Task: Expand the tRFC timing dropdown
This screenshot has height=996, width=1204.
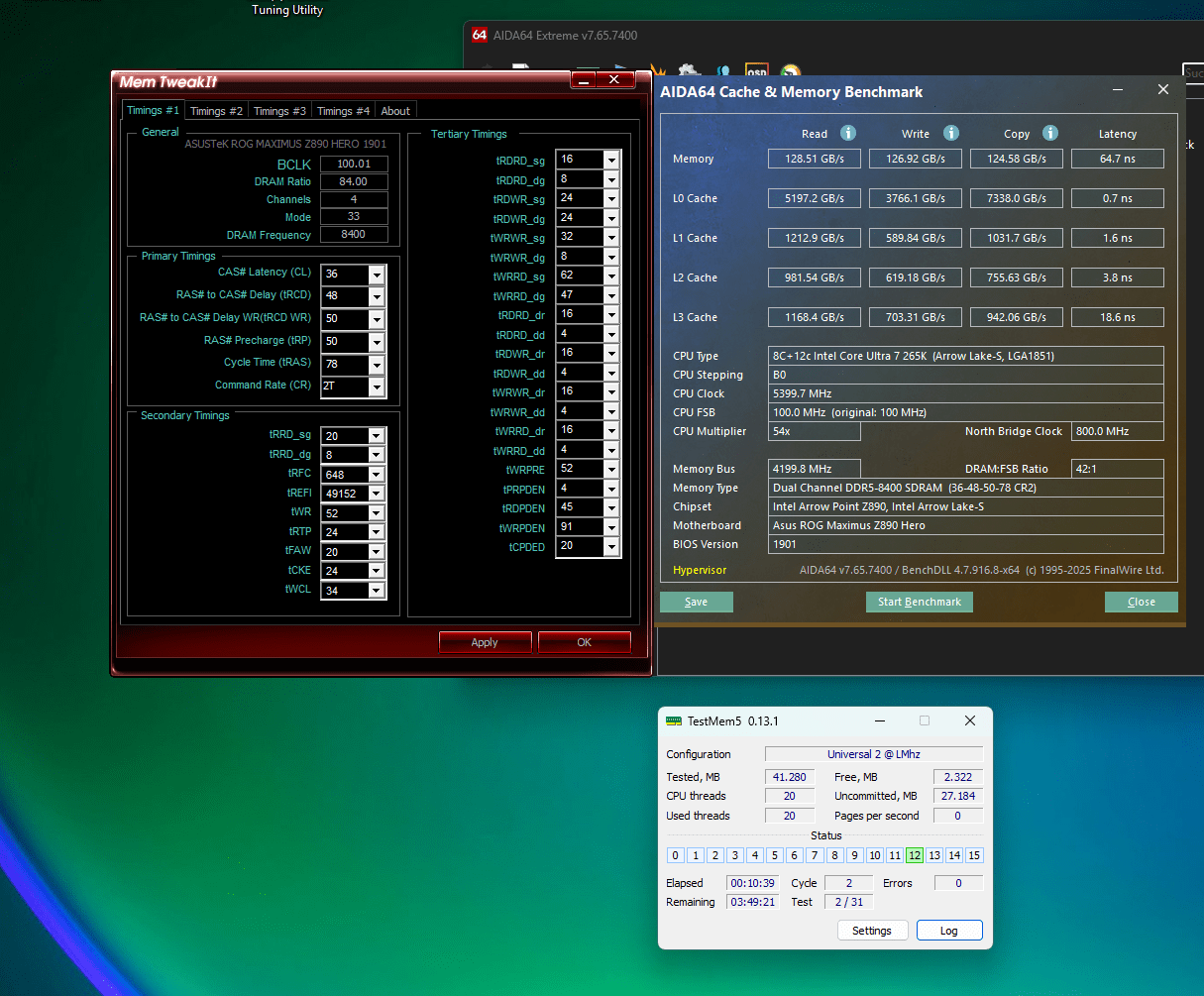Action: coord(377,474)
